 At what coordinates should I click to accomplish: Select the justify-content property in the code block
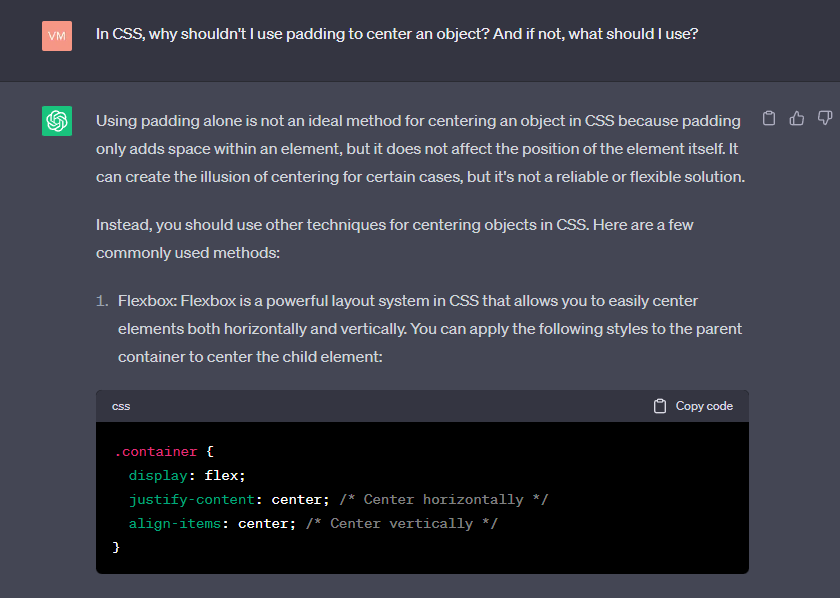tap(192, 499)
